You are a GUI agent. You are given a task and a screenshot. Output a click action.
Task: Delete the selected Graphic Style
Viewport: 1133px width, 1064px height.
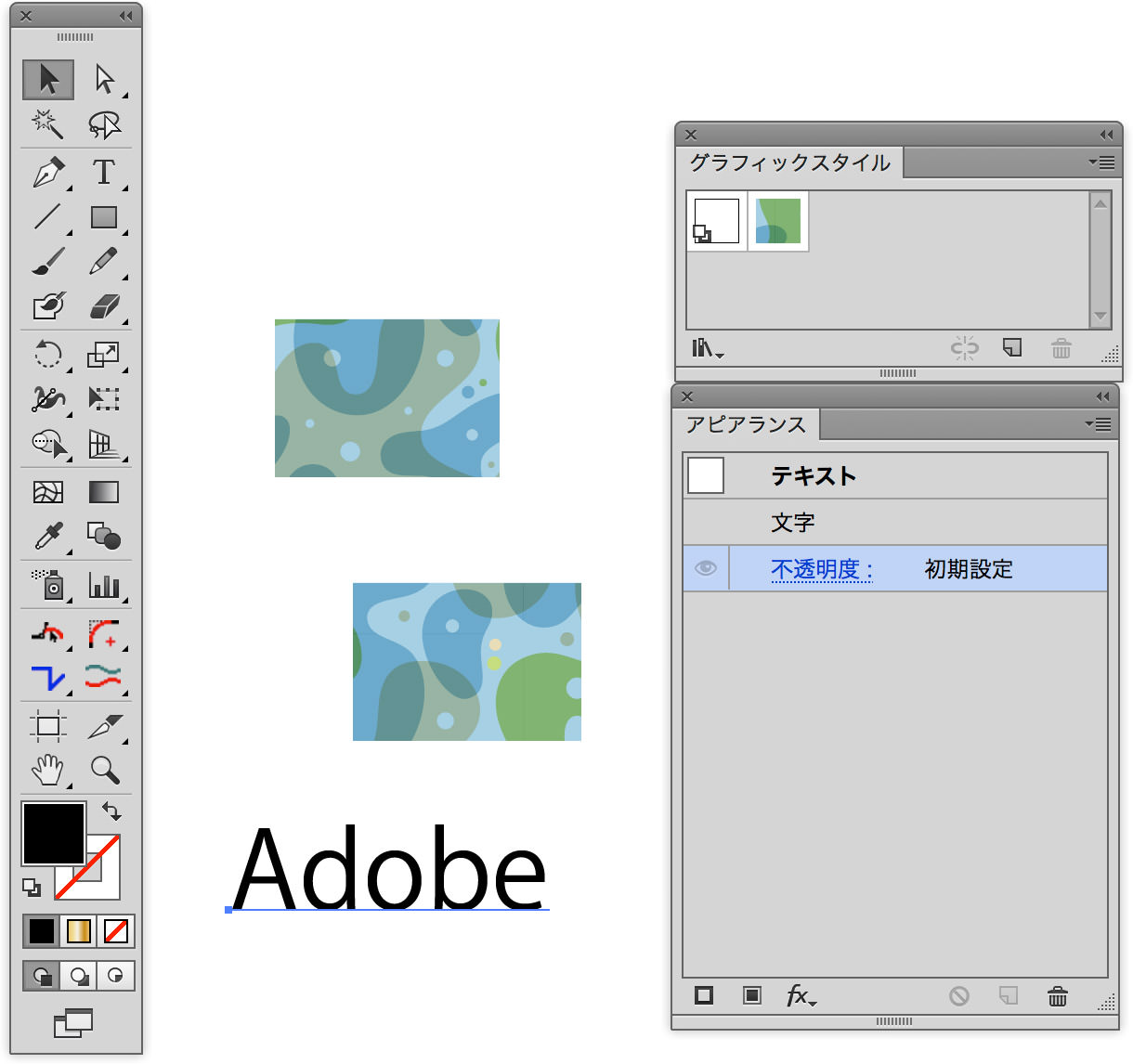(1061, 348)
